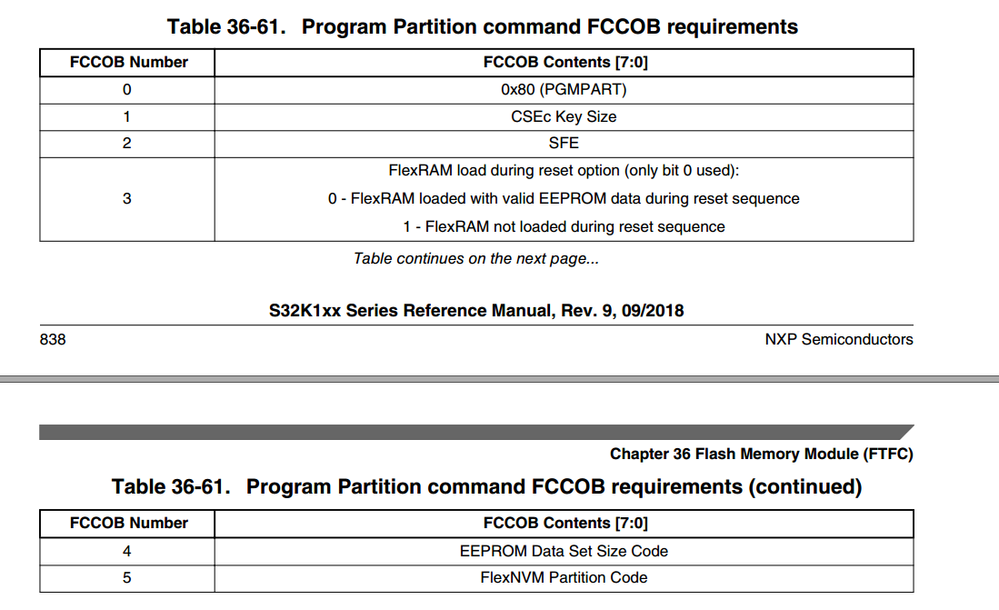
Task: Click the '1 - FlexRAM not loaded' line
Action: tap(563, 226)
